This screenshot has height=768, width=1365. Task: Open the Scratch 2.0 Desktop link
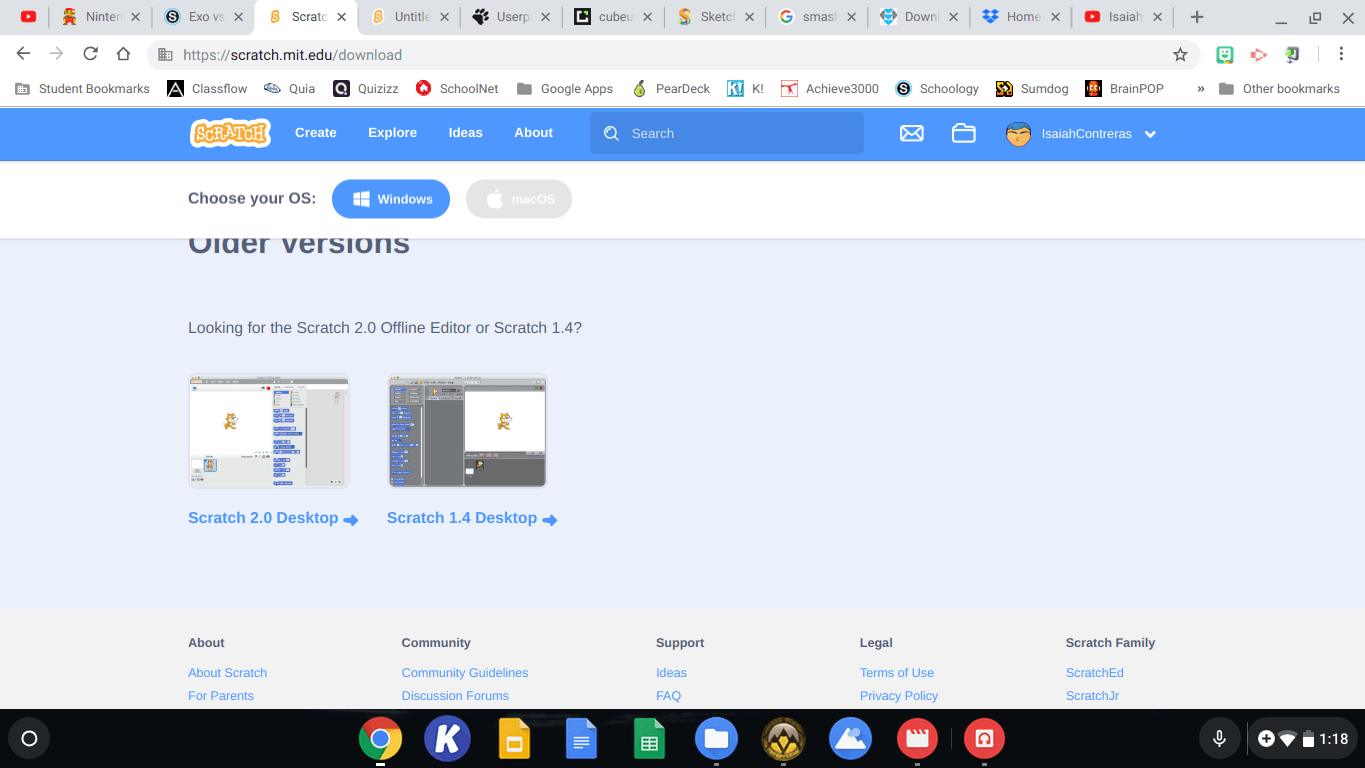coord(272,518)
